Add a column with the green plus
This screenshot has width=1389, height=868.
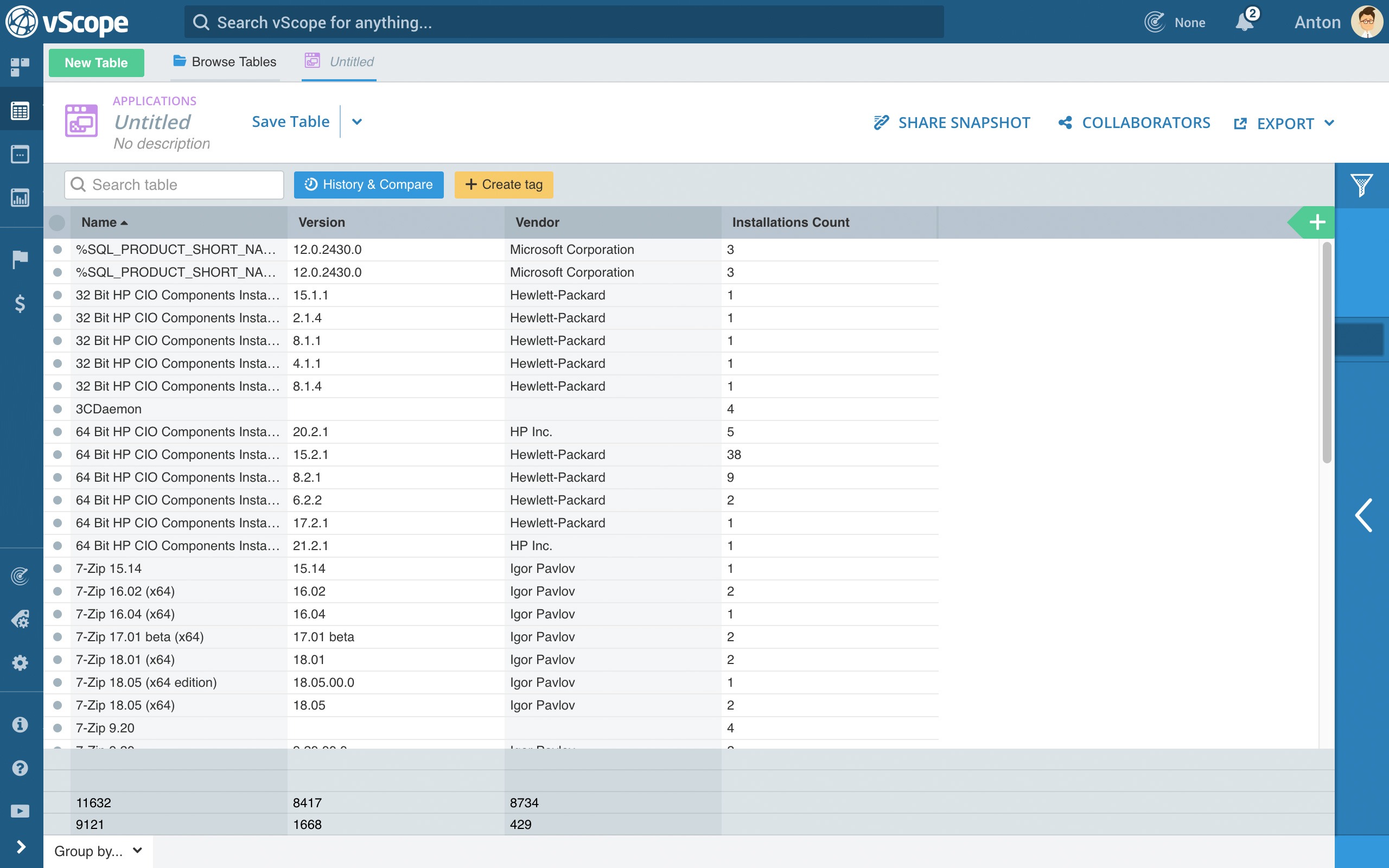pos(1317,222)
